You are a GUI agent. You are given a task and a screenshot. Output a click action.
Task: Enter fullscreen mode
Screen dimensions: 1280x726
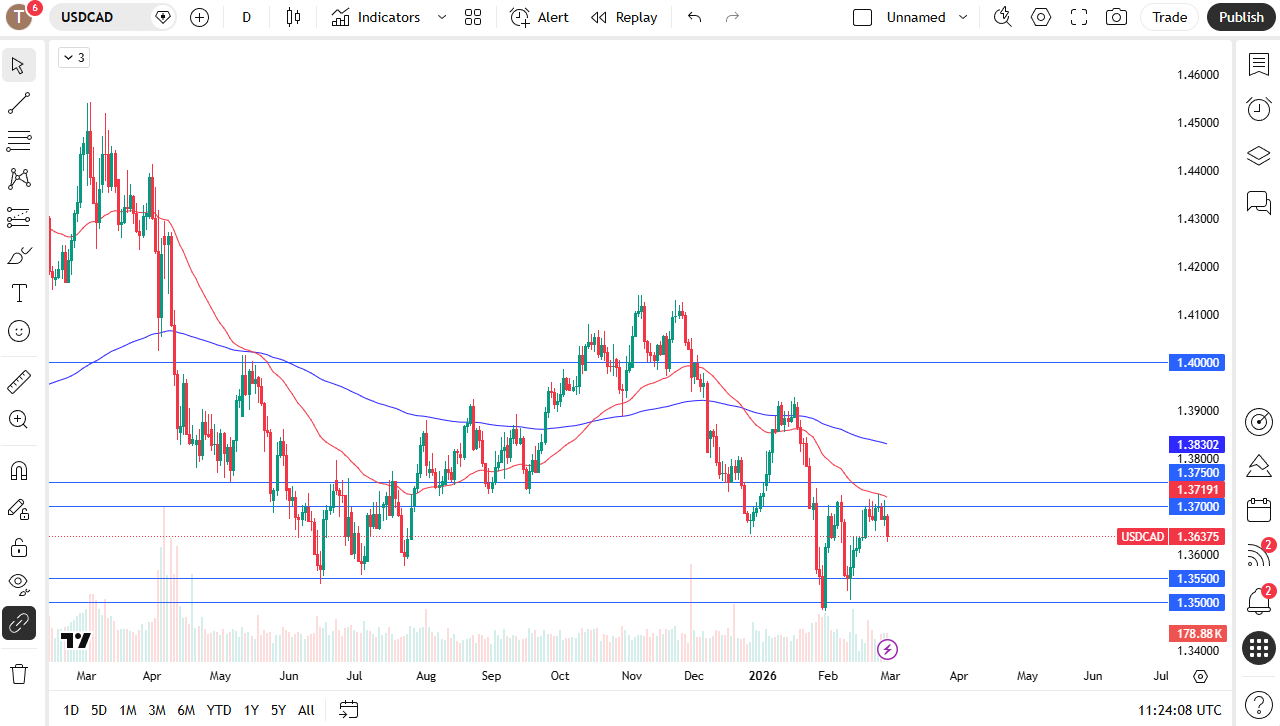tap(1079, 17)
